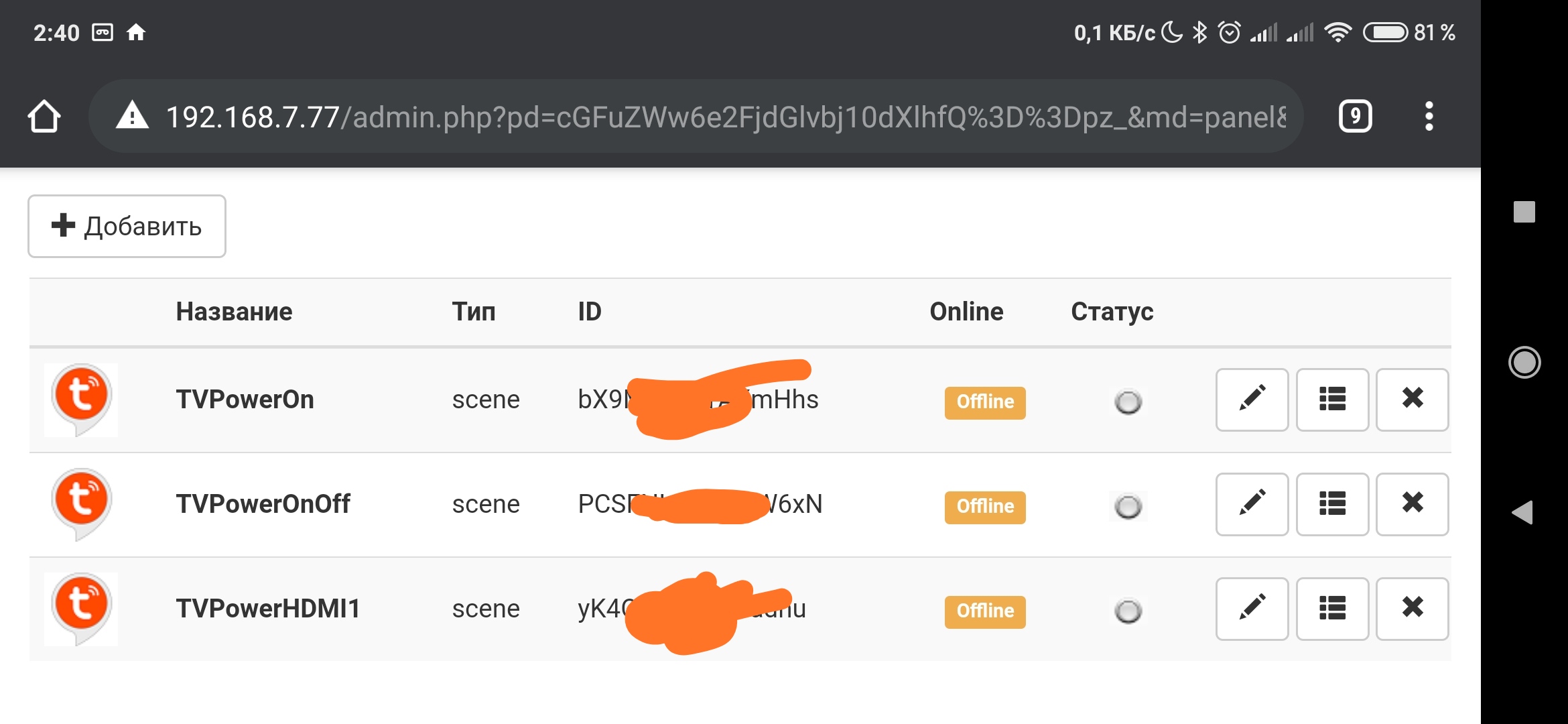
Task: Remove the TVPowerHDMI1 scene
Action: (x=1412, y=609)
